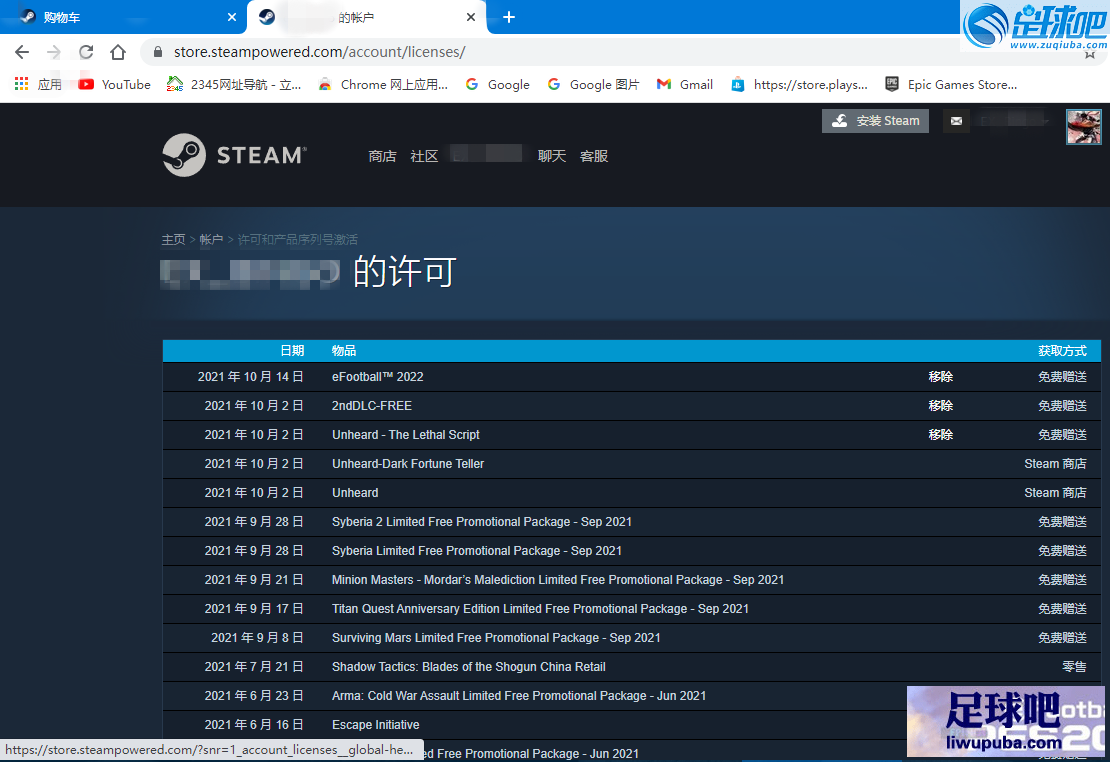Close the 购物车 tab
This screenshot has height=762, width=1110.
(231, 17)
